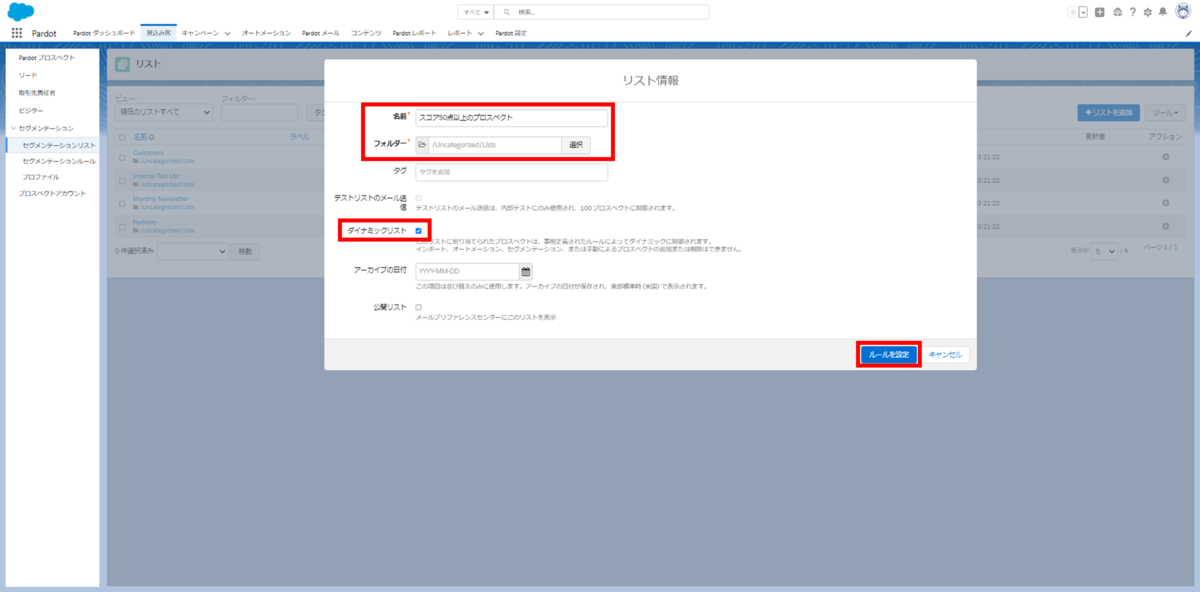This screenshot has height=592, width=1200.
Task: Toggle the select-all checkbox in list header
Action: (123, 137)
